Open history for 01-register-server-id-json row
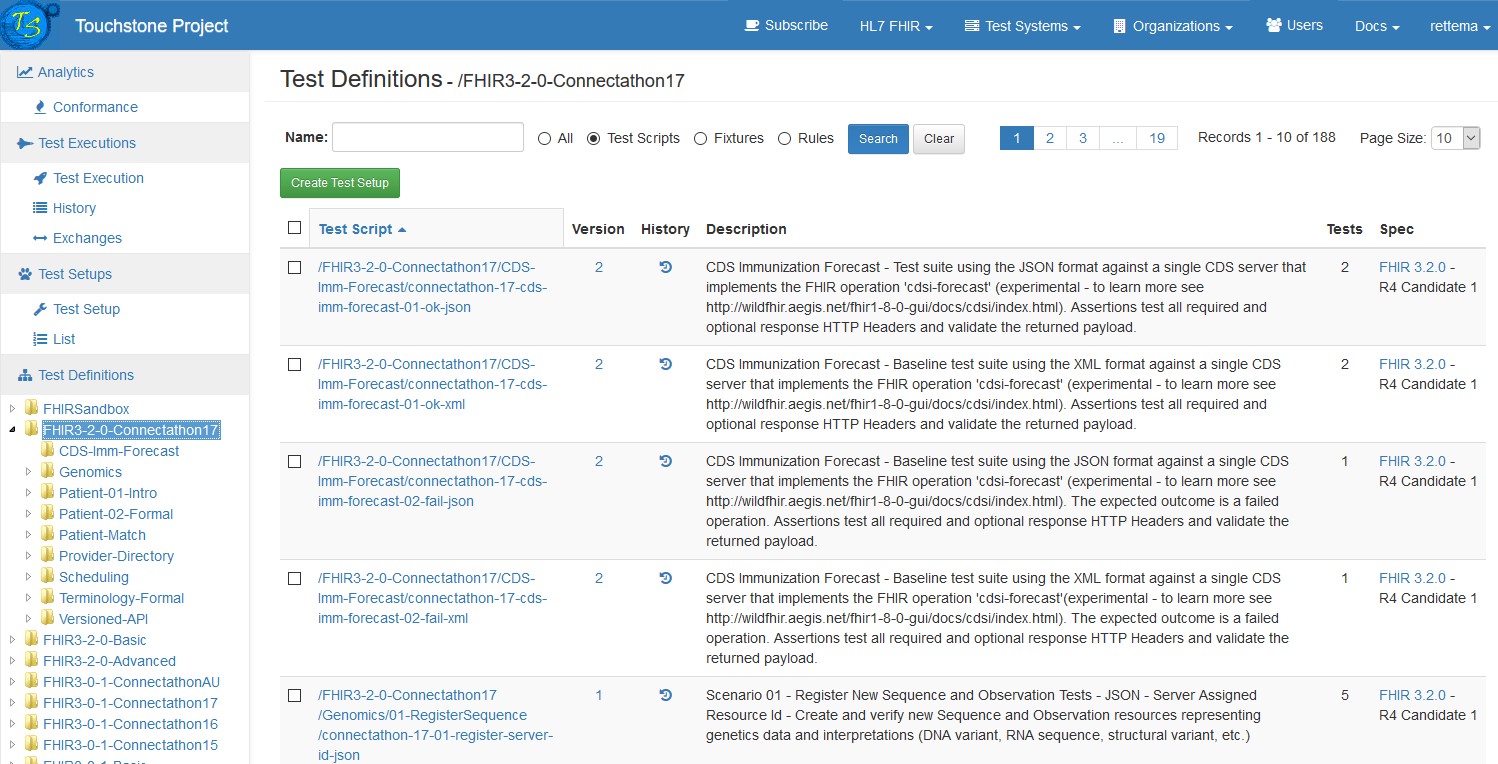The image size is (1498, 764). click(x=666, y=695)
